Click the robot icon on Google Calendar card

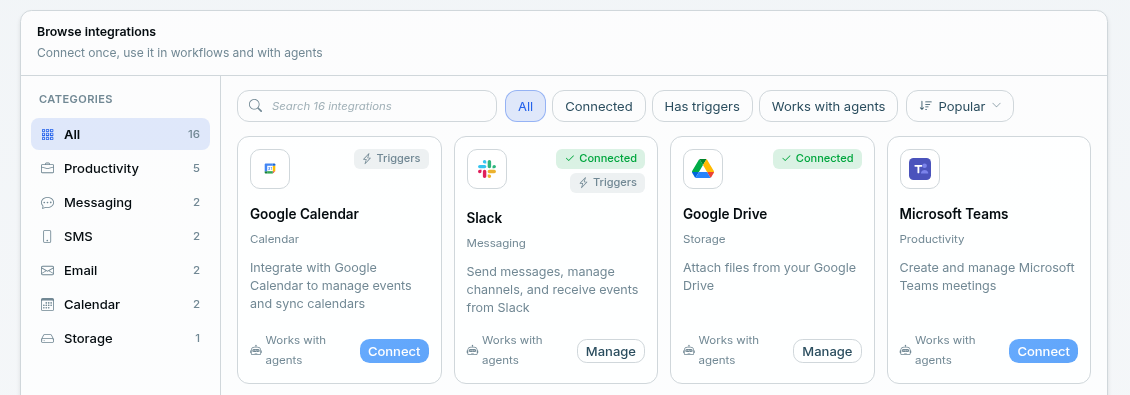[255, 350]
